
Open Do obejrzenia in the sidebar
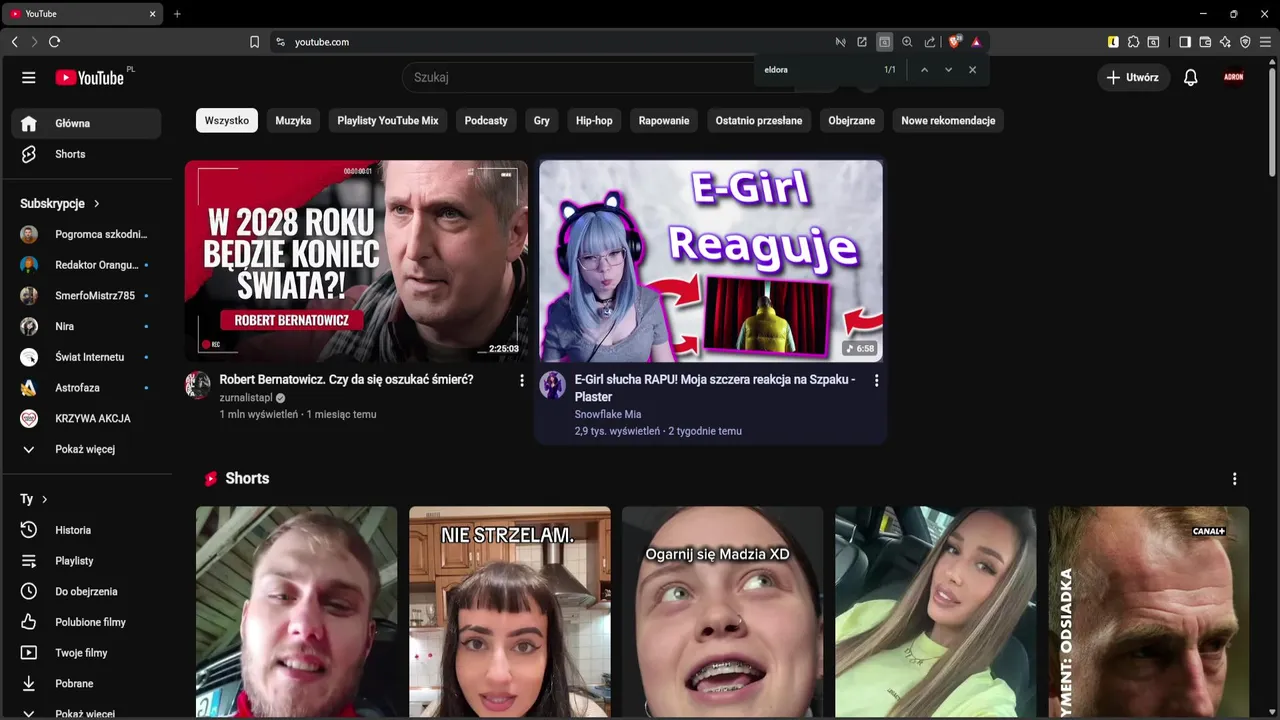(x=86, y=592)
